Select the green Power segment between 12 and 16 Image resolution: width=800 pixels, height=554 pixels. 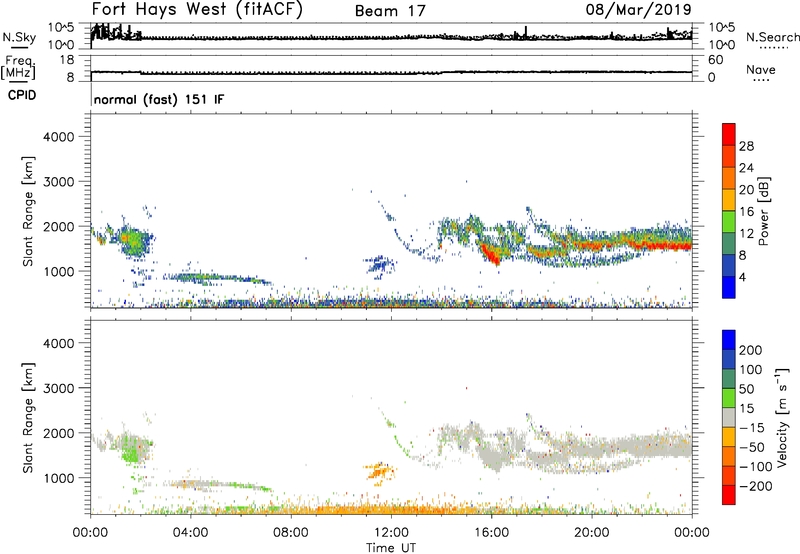coord(729,222)
